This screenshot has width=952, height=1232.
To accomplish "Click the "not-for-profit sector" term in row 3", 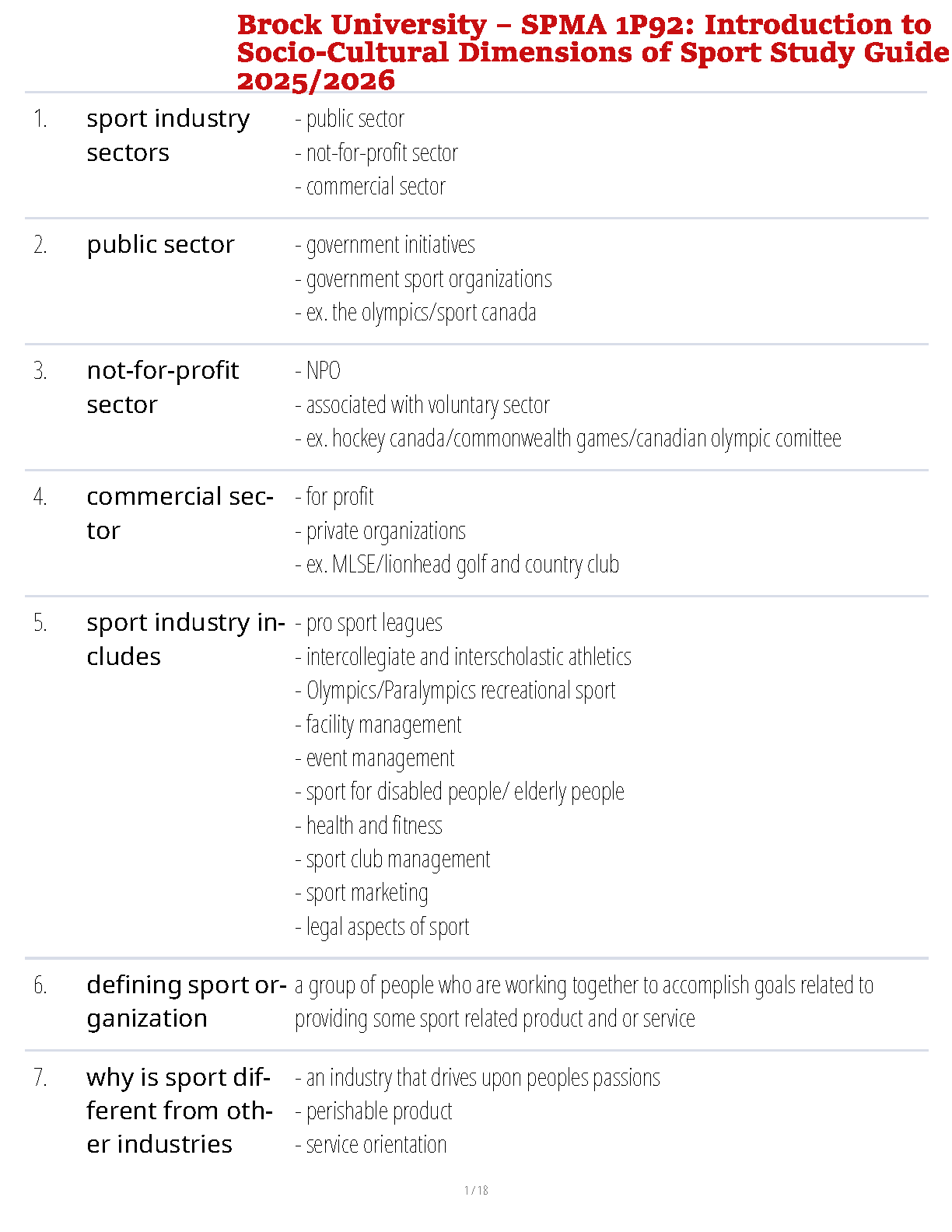I will click(x=163, y=387).
